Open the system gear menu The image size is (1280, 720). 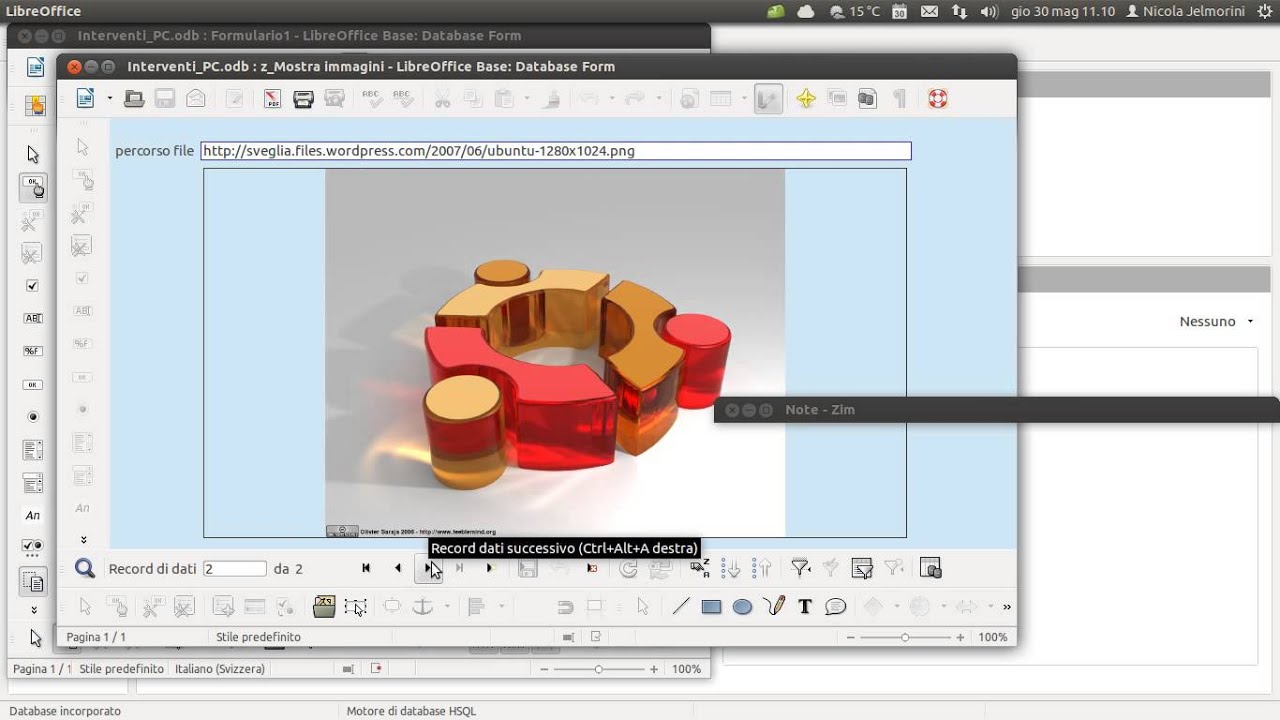(x=1264, y=12)
